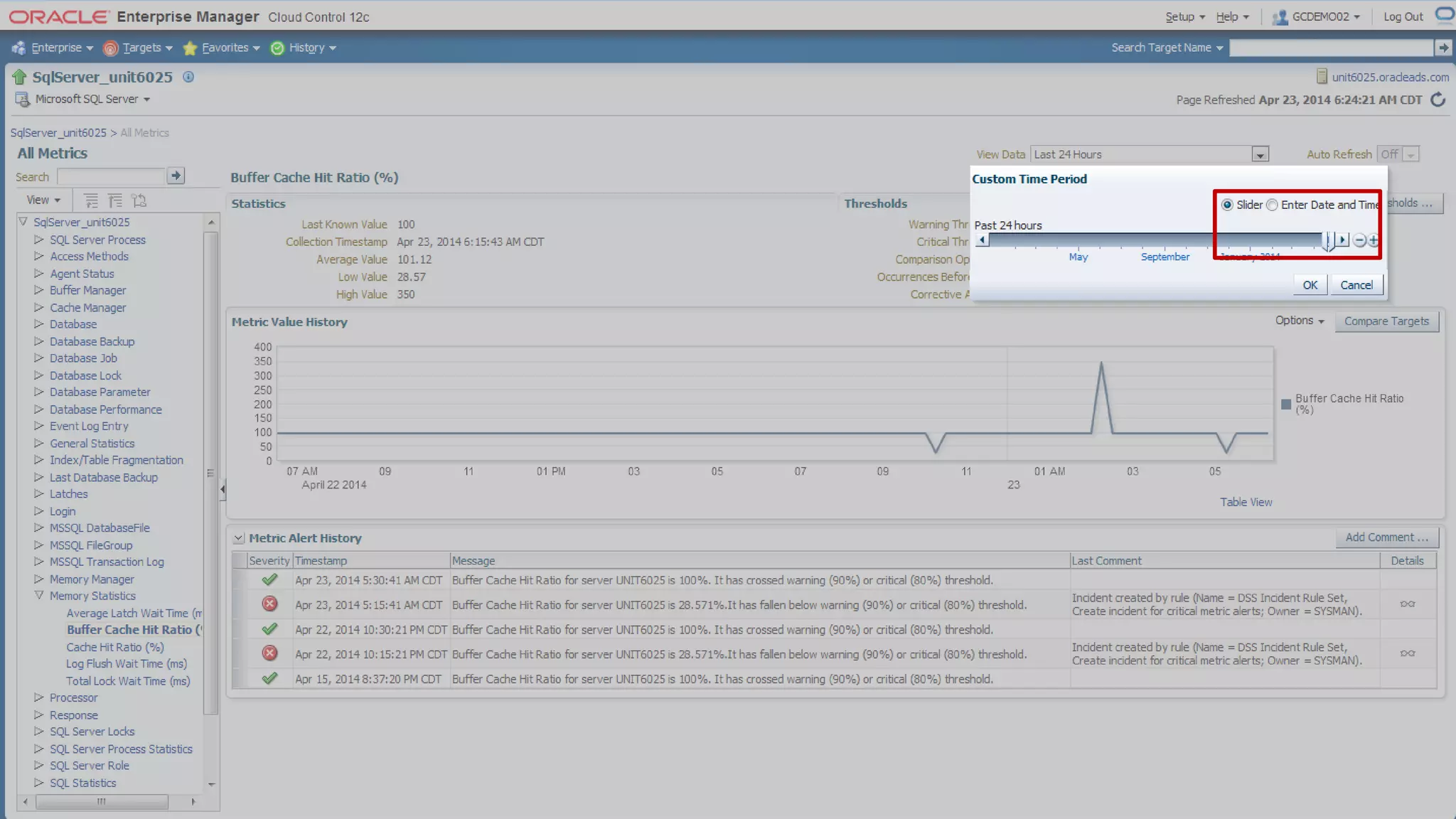Select the Slider radio button
The image size is (1456, 819).
pos(1227,205)
